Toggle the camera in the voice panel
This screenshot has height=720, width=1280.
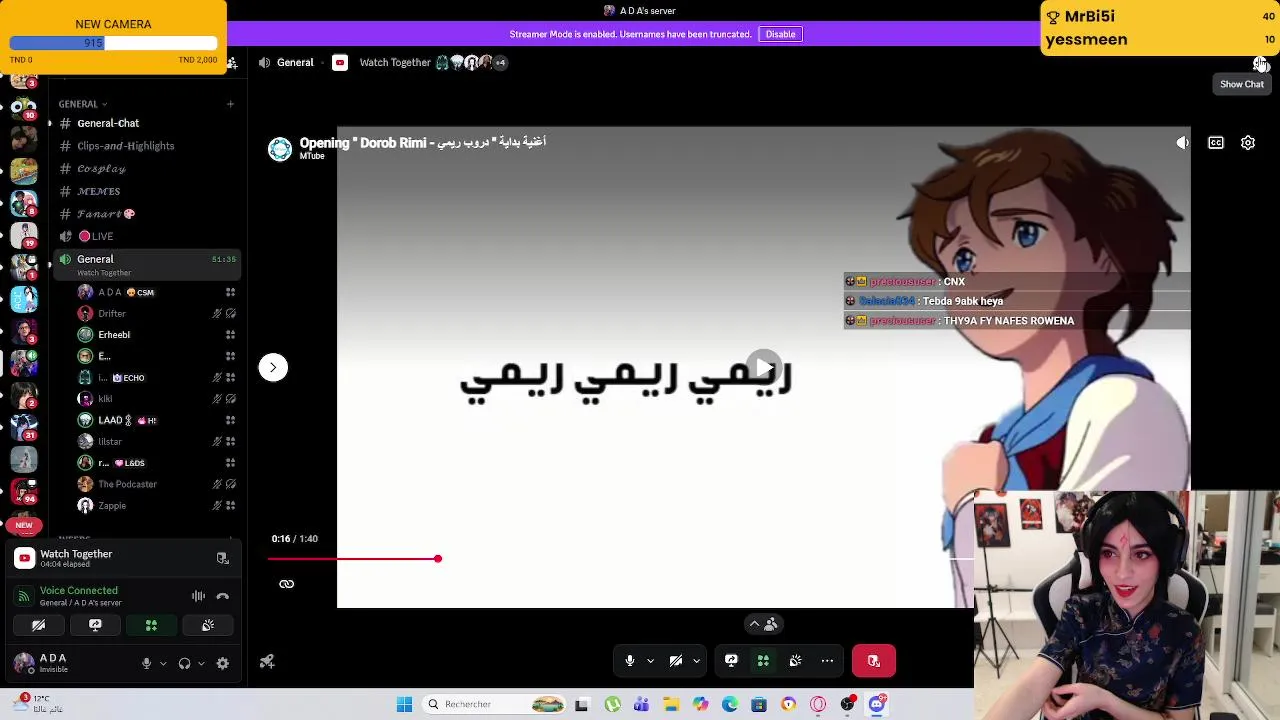[38, 625]
